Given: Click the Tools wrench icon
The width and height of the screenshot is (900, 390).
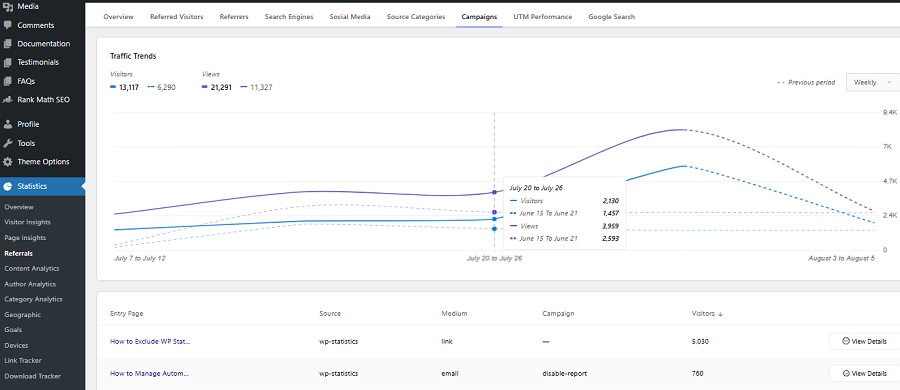Looking at the screenshot, I should [7, 143].
